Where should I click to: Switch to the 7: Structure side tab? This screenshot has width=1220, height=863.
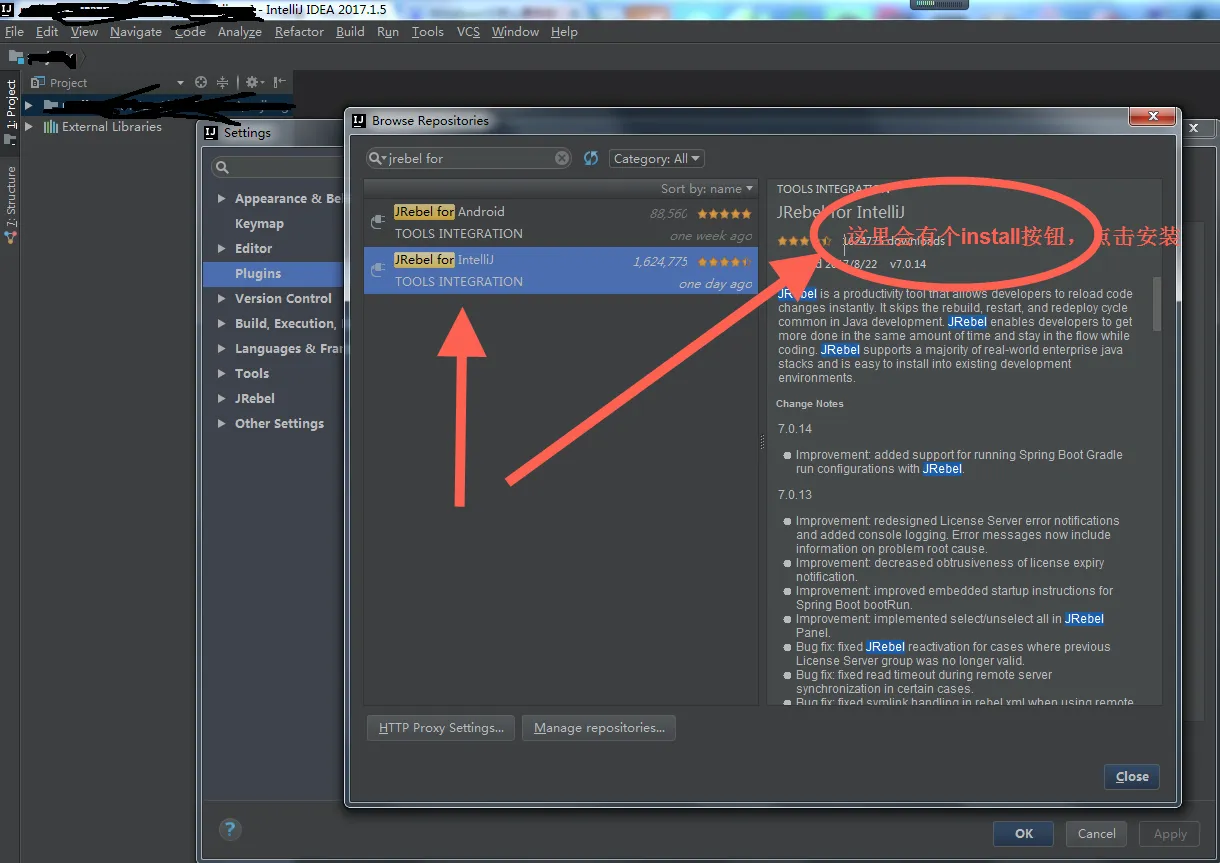click(11, 203)
